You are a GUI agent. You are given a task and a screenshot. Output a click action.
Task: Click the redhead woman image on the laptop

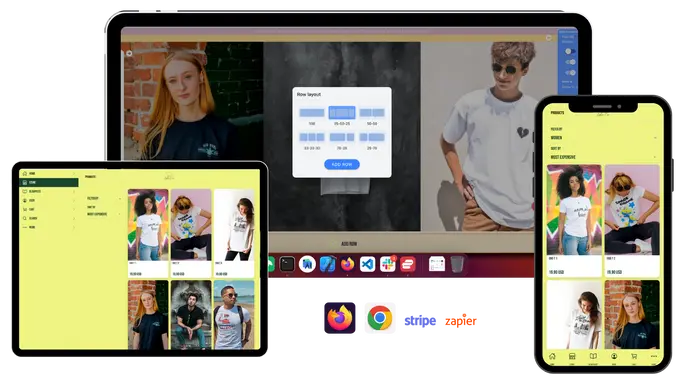pos(192,101)
